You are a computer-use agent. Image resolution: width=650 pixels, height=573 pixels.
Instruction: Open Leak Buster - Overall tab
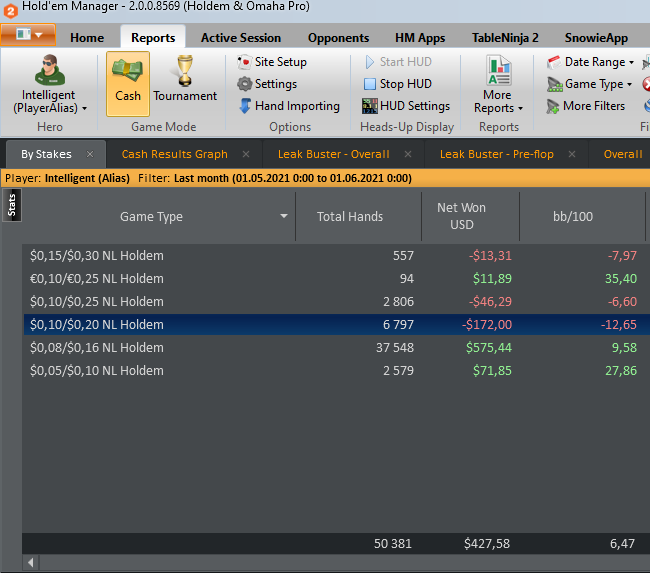point(334,154)
